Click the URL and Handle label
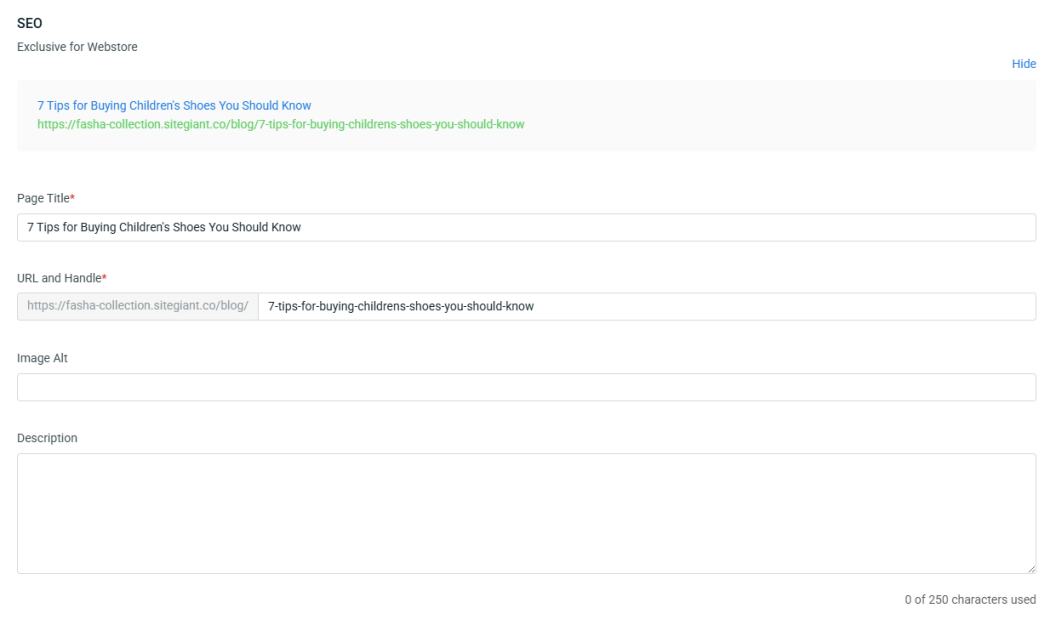The height and width of the screenshot is (625, 1056). tap(58, 278)
